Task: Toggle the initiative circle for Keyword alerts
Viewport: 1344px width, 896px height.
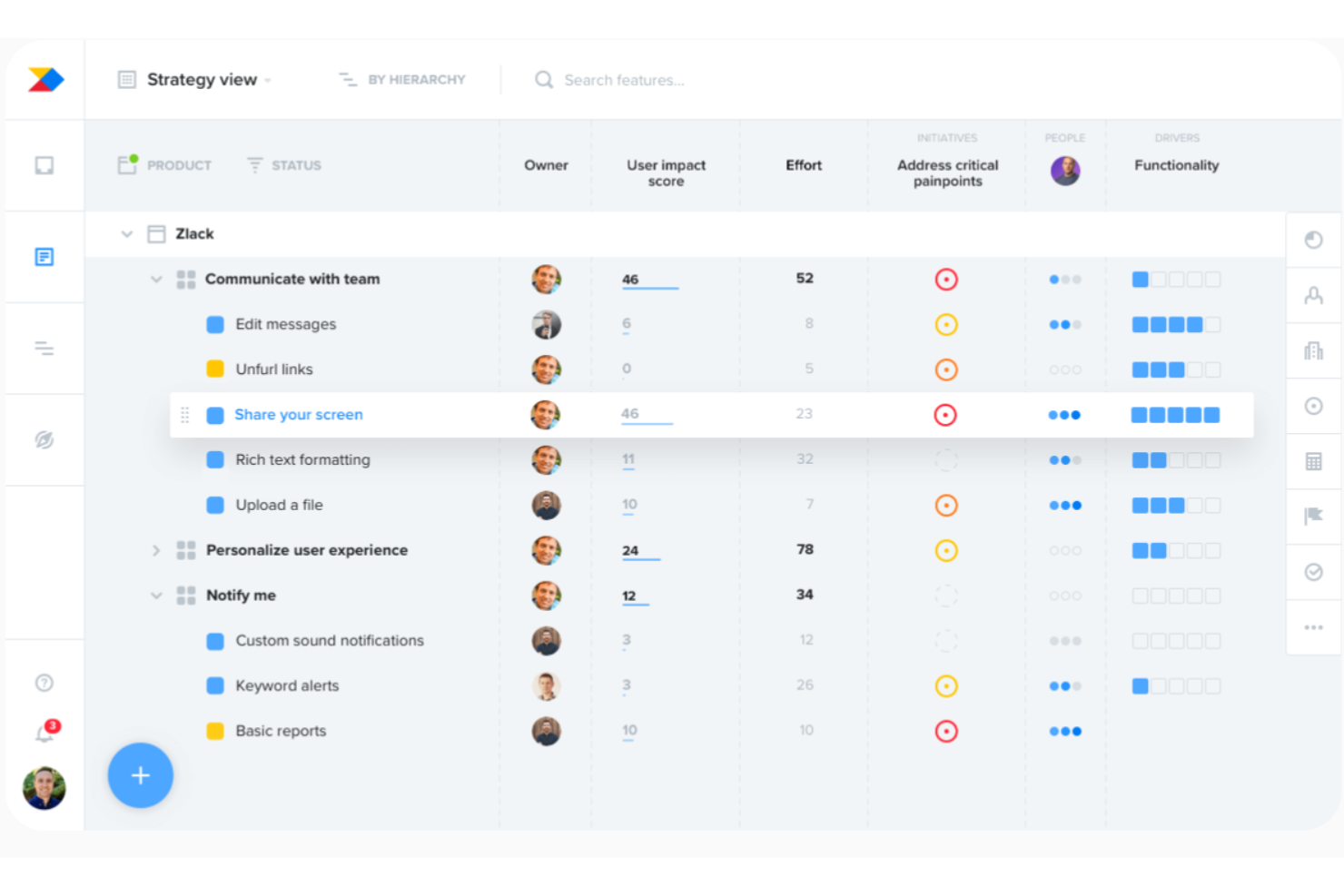Action: pos(946,686)
